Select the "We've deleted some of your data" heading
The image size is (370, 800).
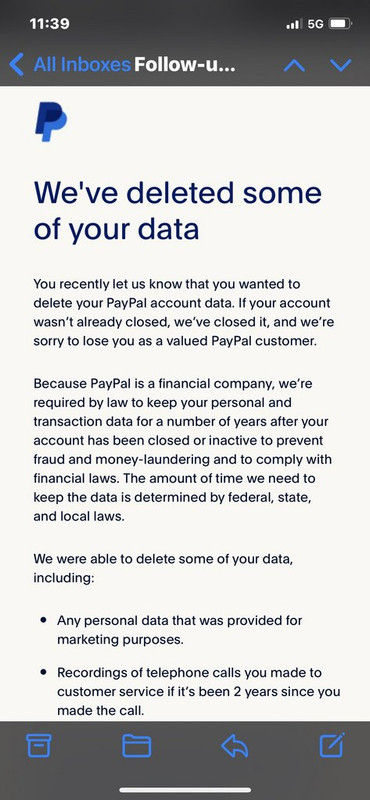pos(178,210)
